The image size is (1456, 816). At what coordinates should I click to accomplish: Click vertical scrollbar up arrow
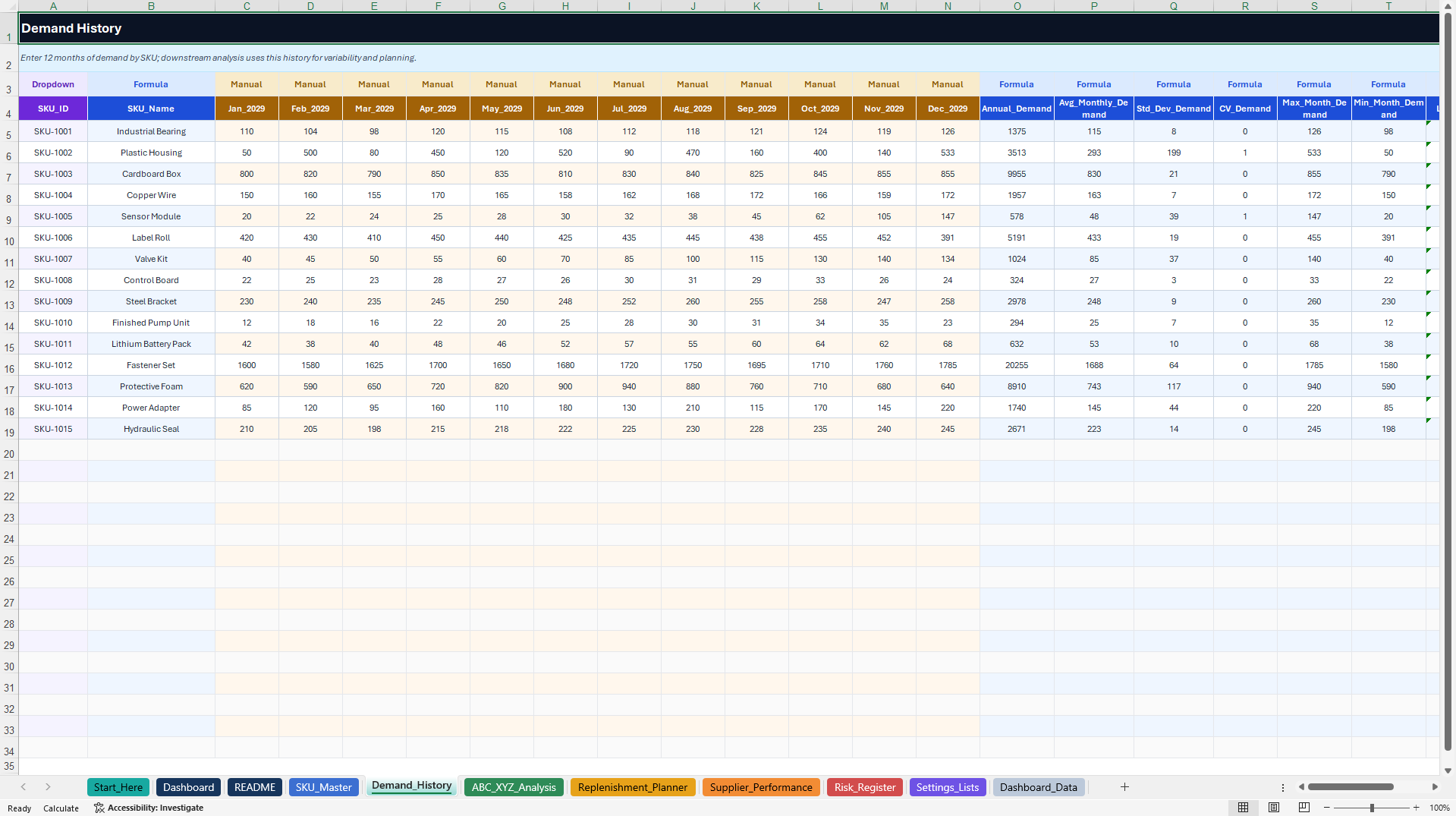point(1448,5)
